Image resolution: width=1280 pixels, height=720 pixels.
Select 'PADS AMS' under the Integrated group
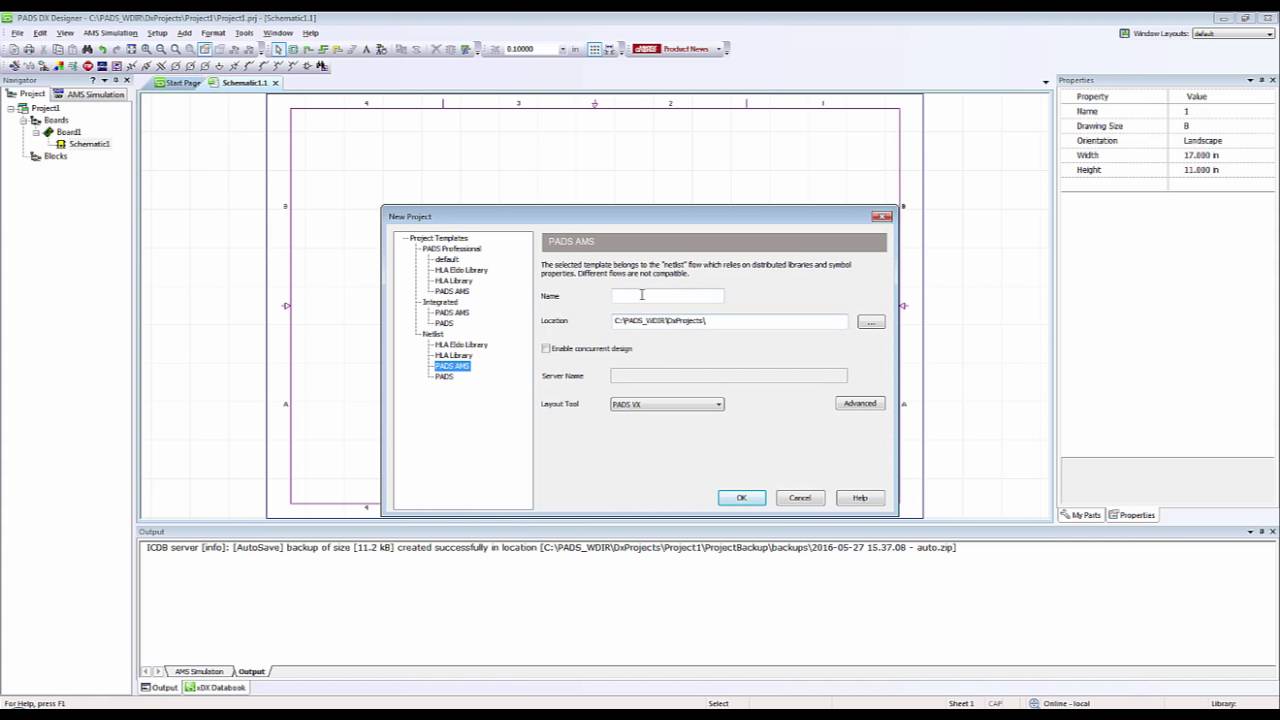452,313
